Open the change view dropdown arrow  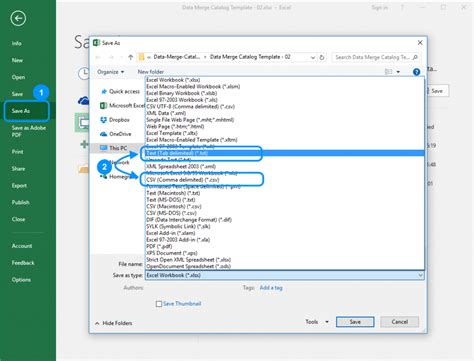coord(398,72)
